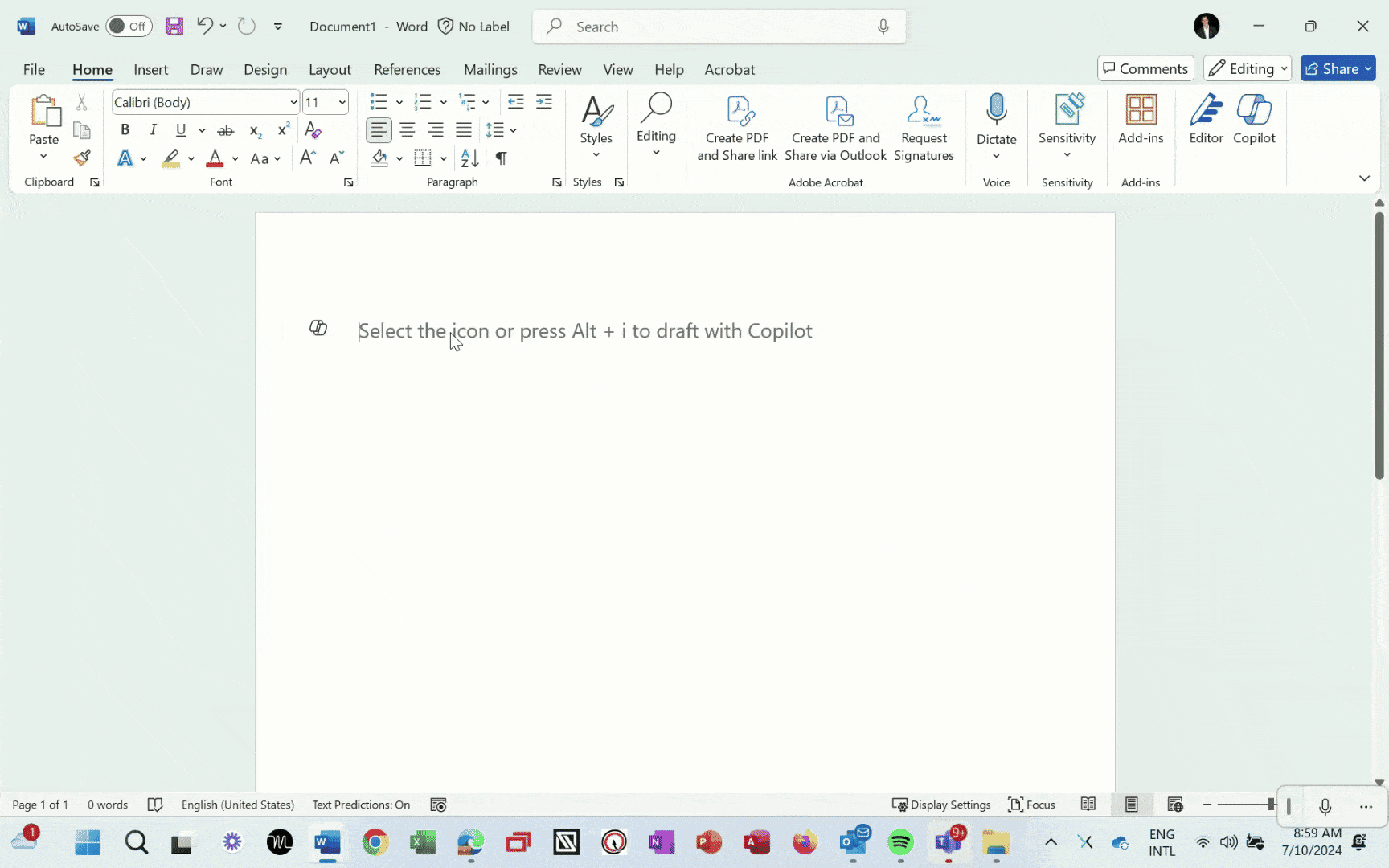
Task: Open the File menu
Action: coord(34,69)
